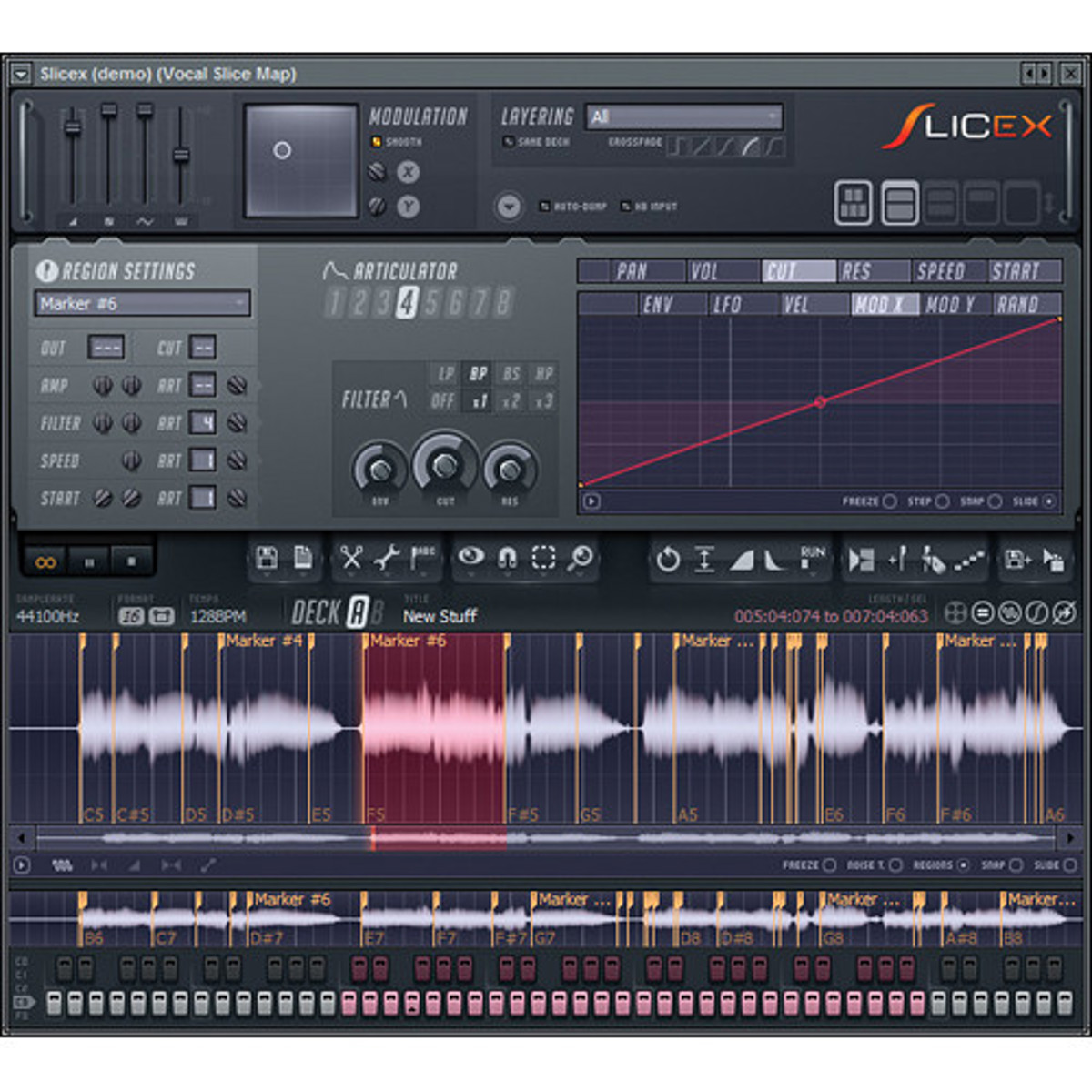Click the eye view options icon

(x=470, y=557)
